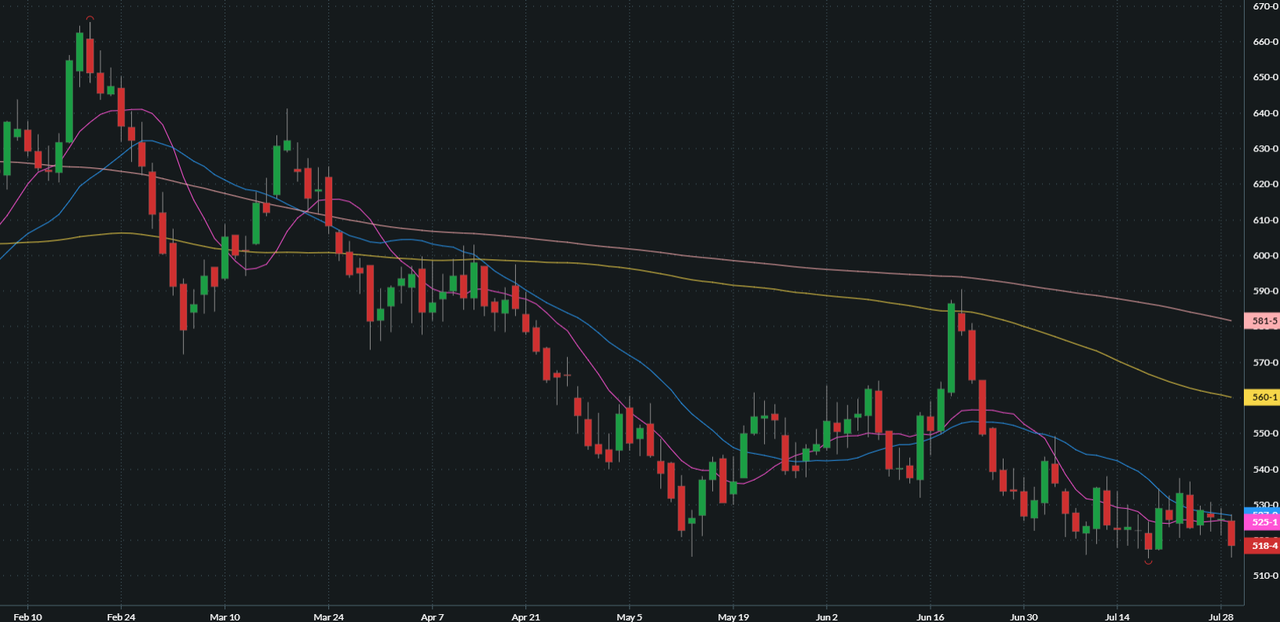
Task: Click the 660-0 price axis label
Action: [x=1265, y=42]
